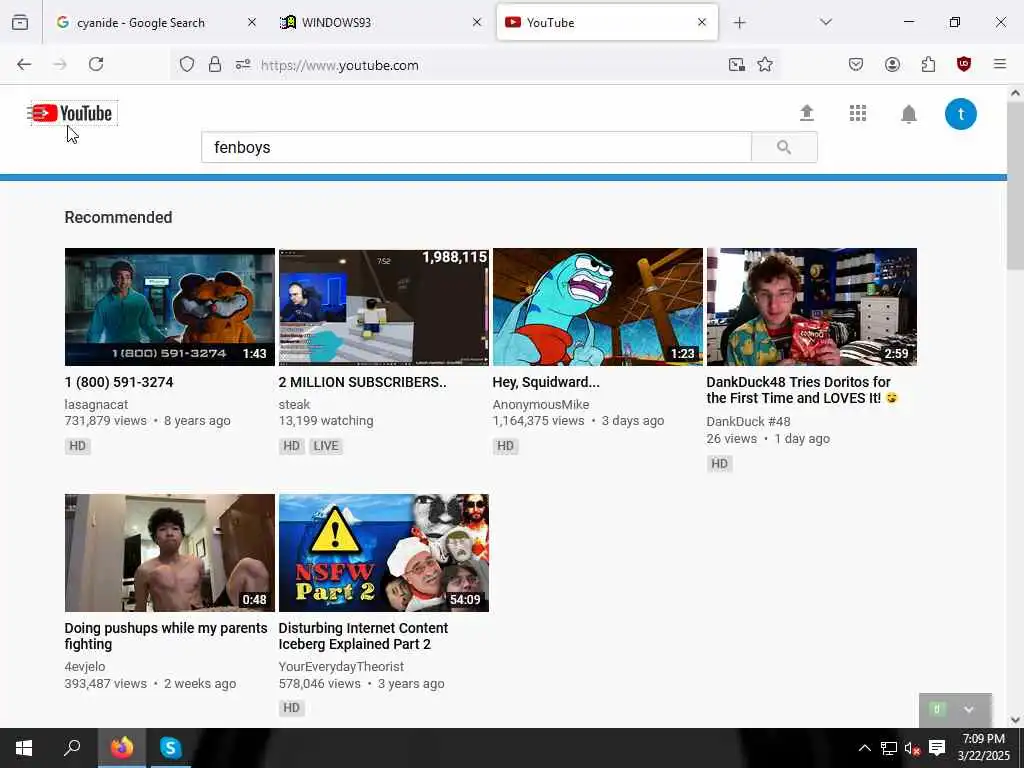Expand the list all tabs chevron
The height and width of the screenshot is (768, 1024).
click(825, 22)
